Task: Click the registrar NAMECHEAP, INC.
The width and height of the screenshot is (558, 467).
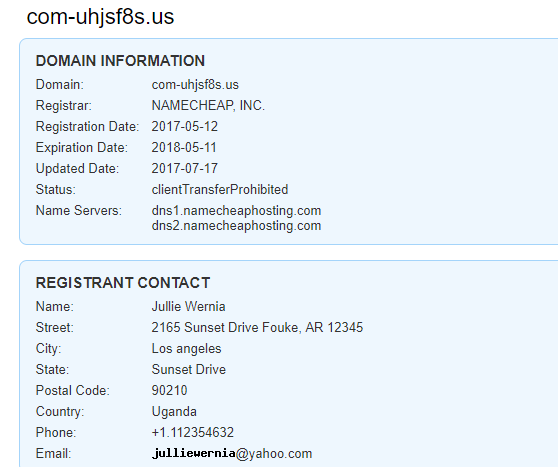Action: coord(208,105)
